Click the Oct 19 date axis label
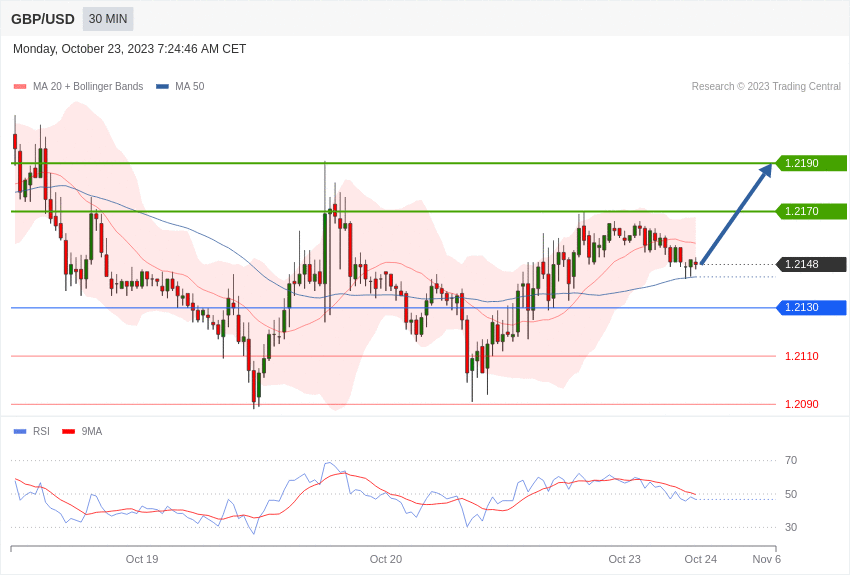The height and width of the screenshot is (576, 850). 142,559
